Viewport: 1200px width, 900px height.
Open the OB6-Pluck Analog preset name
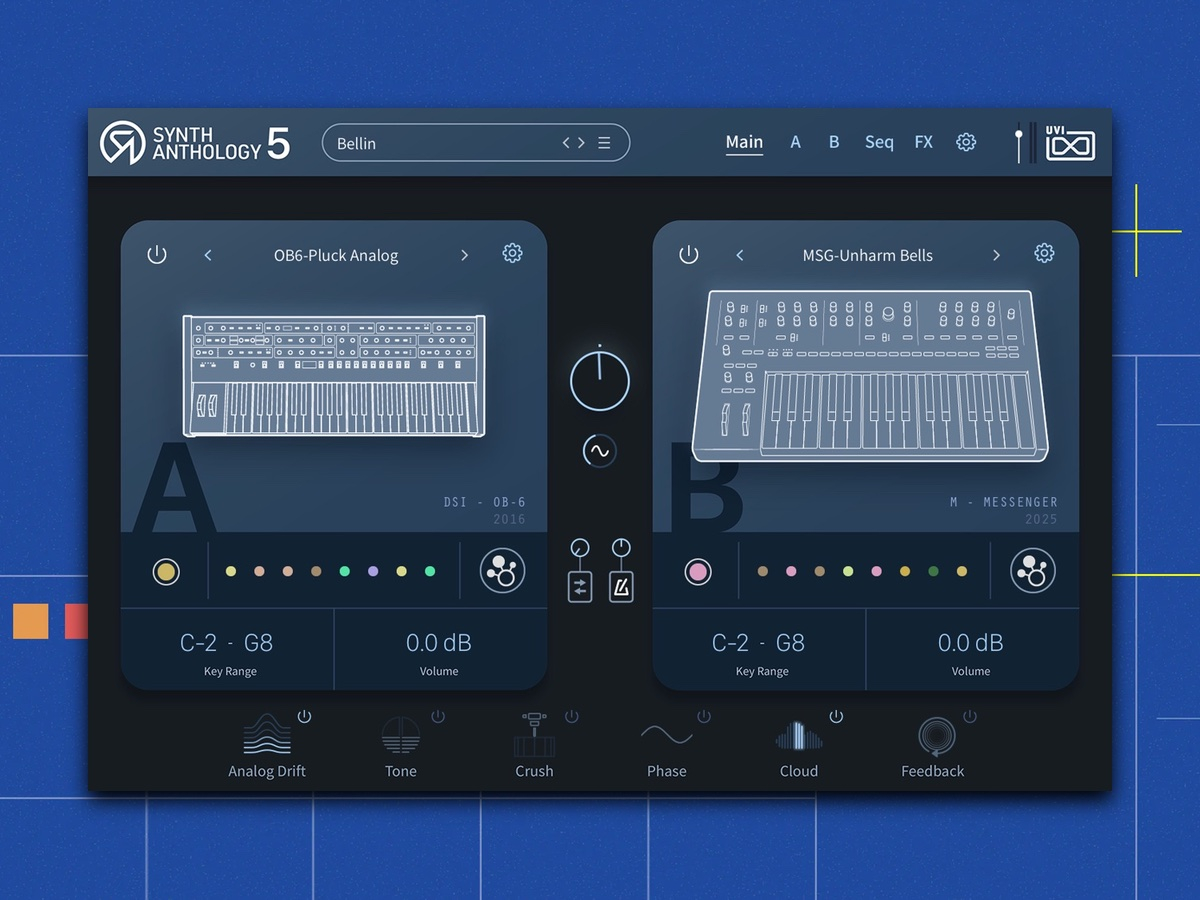(x=336, y=256)
